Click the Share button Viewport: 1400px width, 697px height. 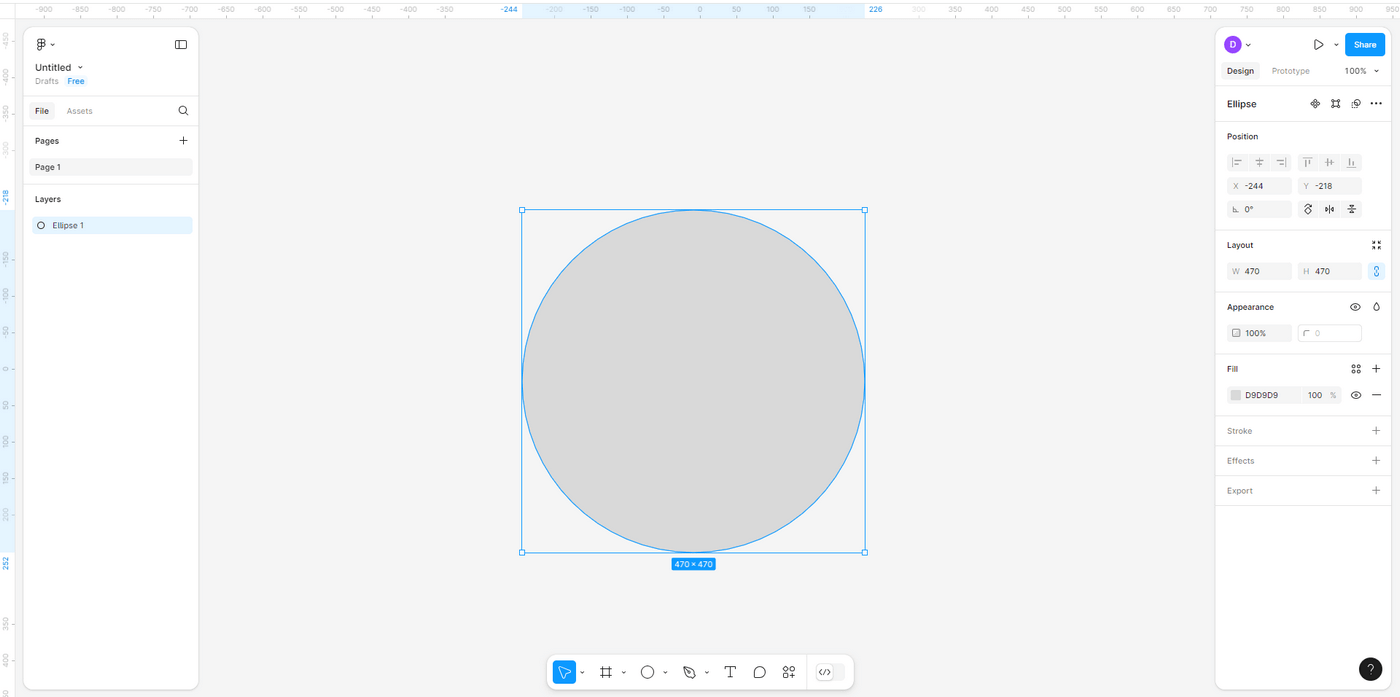pos(1365,45)
